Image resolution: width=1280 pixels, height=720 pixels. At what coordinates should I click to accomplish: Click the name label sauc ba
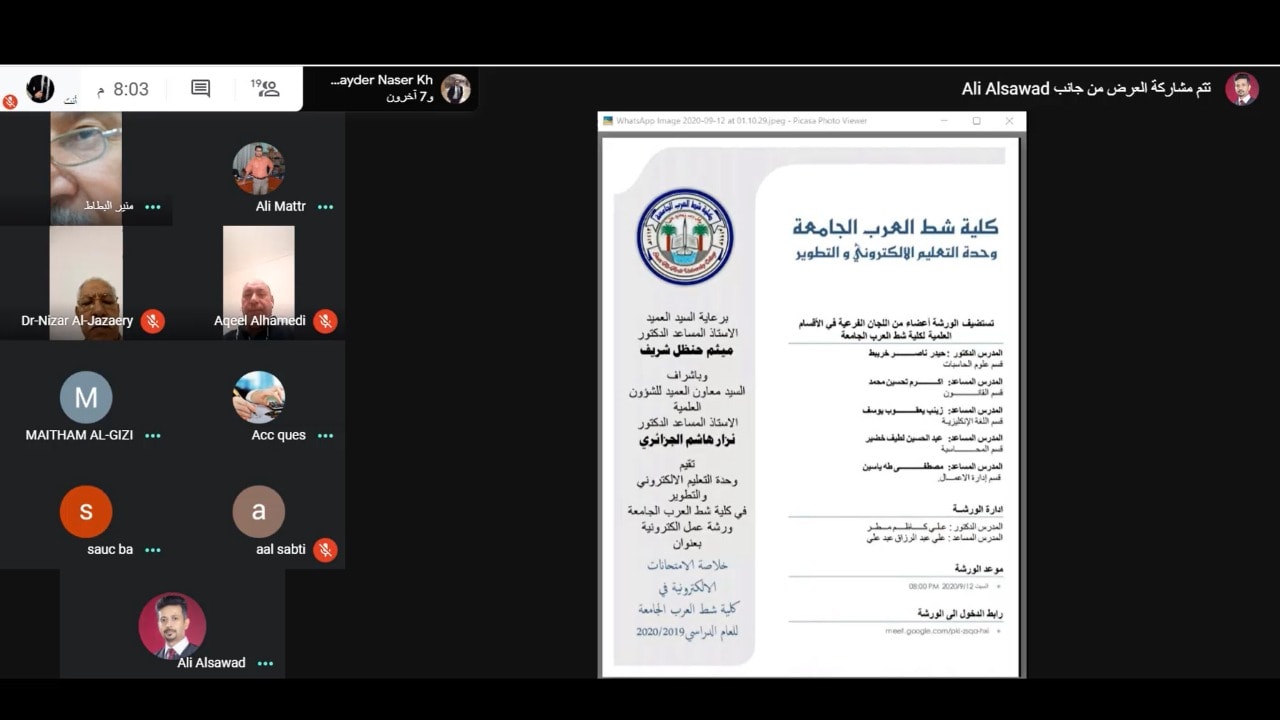110,549
